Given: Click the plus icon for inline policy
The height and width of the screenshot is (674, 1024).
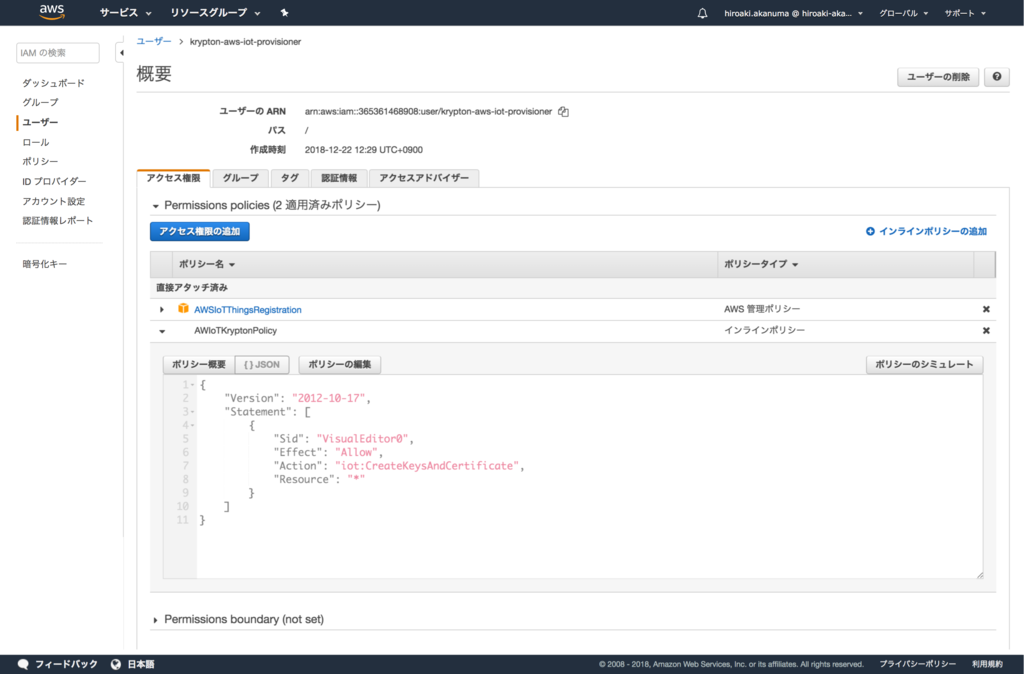Looking at the screenshot, I should [x=870, y=231].
